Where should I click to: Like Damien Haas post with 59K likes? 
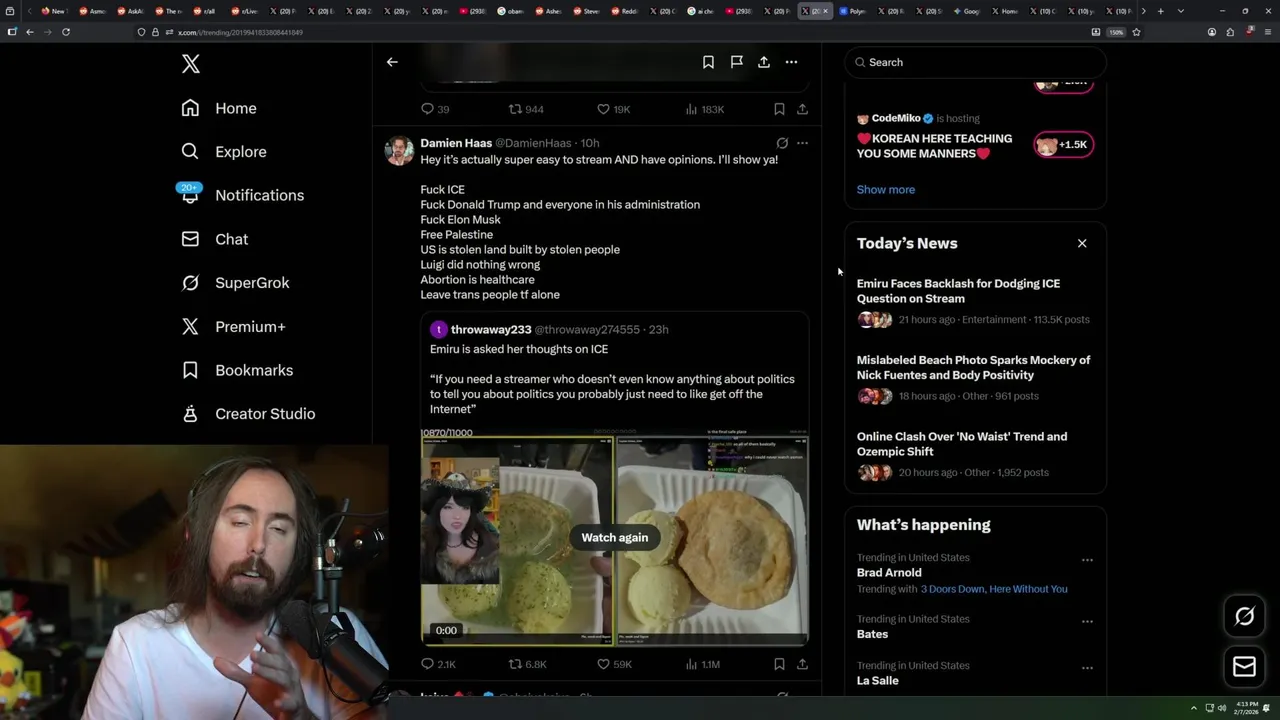(x=614, y=664)
